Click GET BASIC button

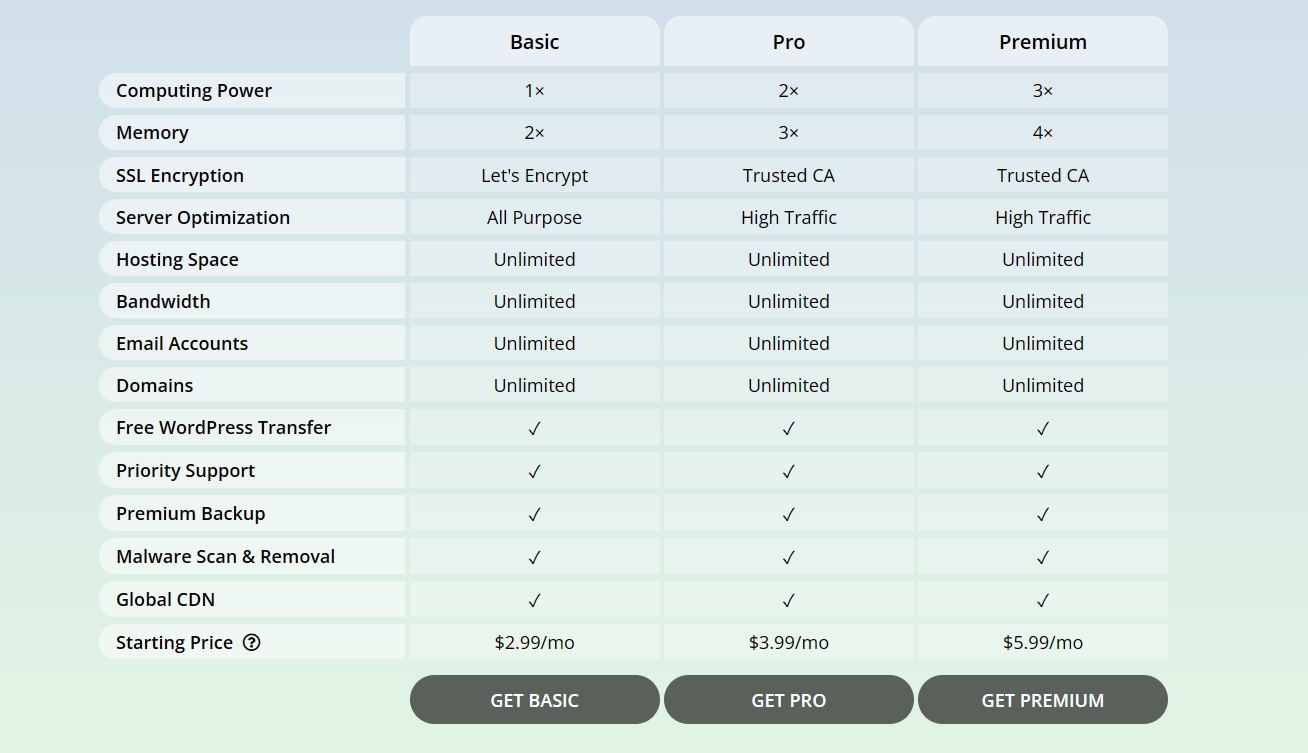[534, 700]
